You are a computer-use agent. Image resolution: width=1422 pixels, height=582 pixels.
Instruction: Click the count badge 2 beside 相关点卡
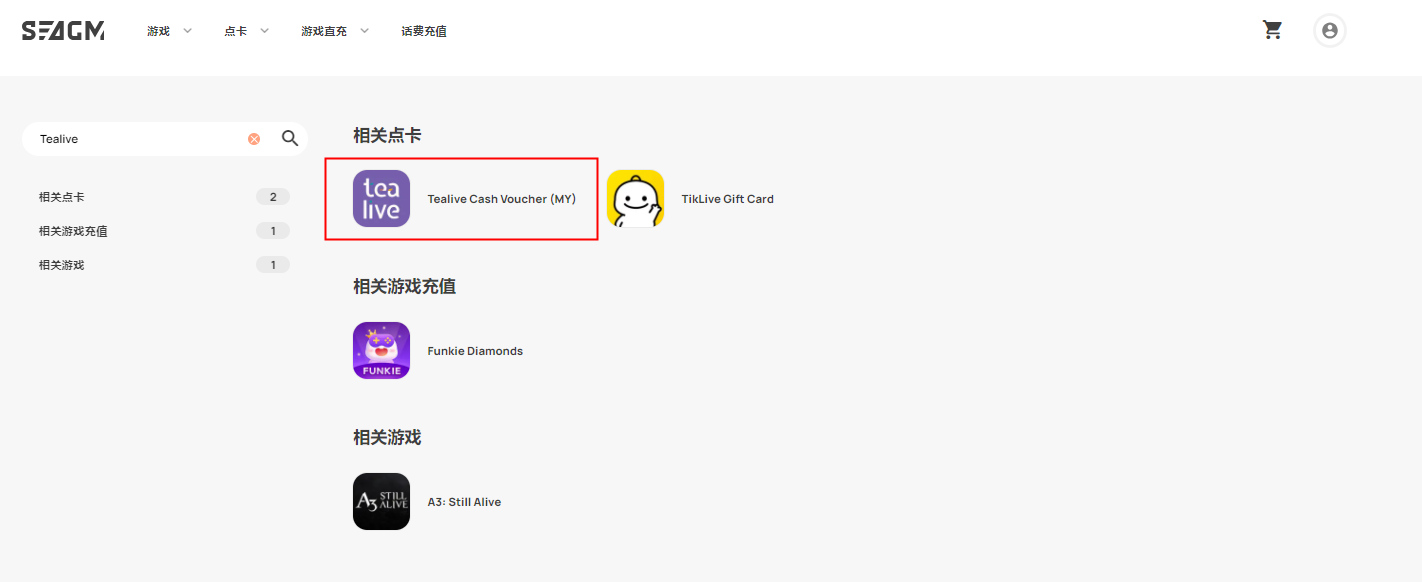[273, 197]
